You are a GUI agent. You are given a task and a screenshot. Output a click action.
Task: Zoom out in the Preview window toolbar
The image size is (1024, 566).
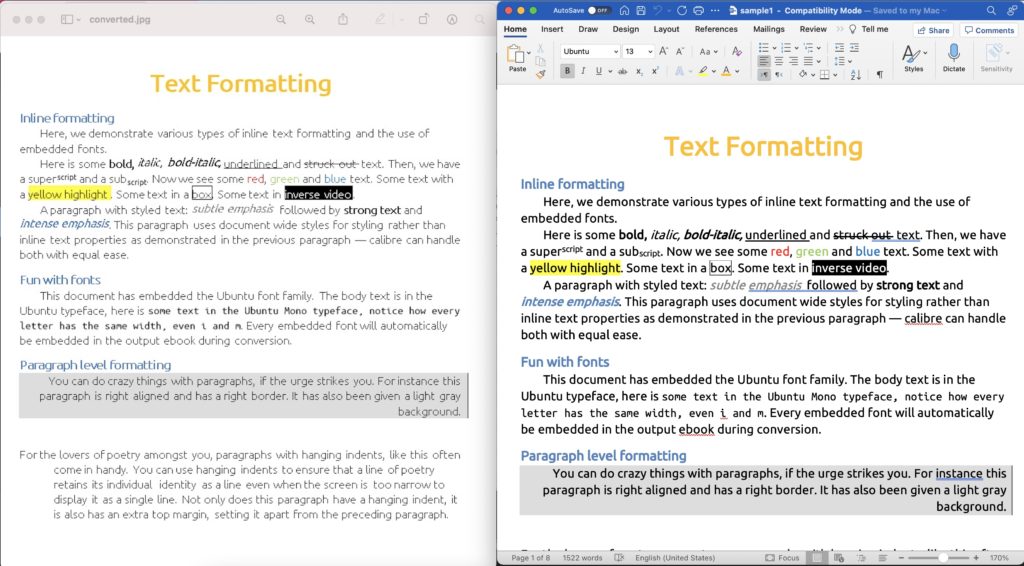coord(281,20)
